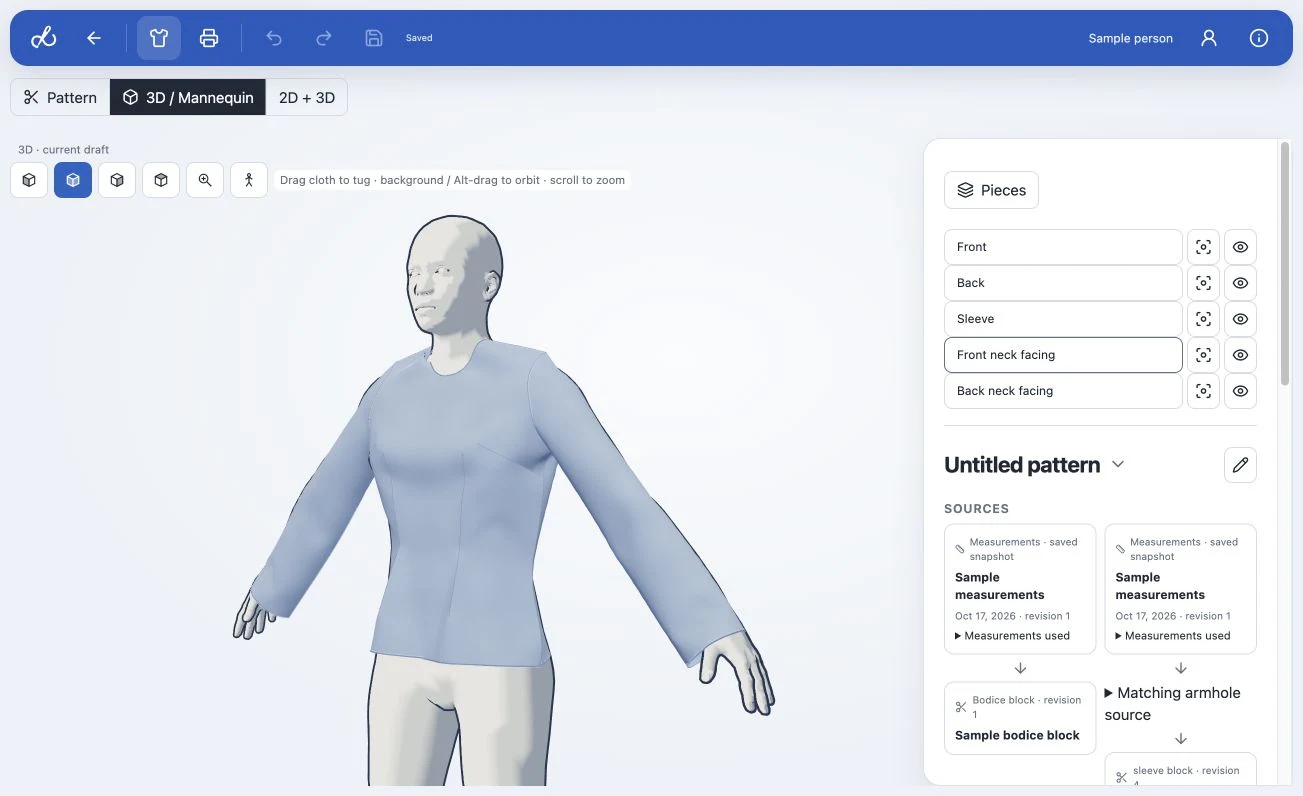This screenshot has height=796, width=1303.
Task: Click the Pieces button
Action: pos(991,190)
